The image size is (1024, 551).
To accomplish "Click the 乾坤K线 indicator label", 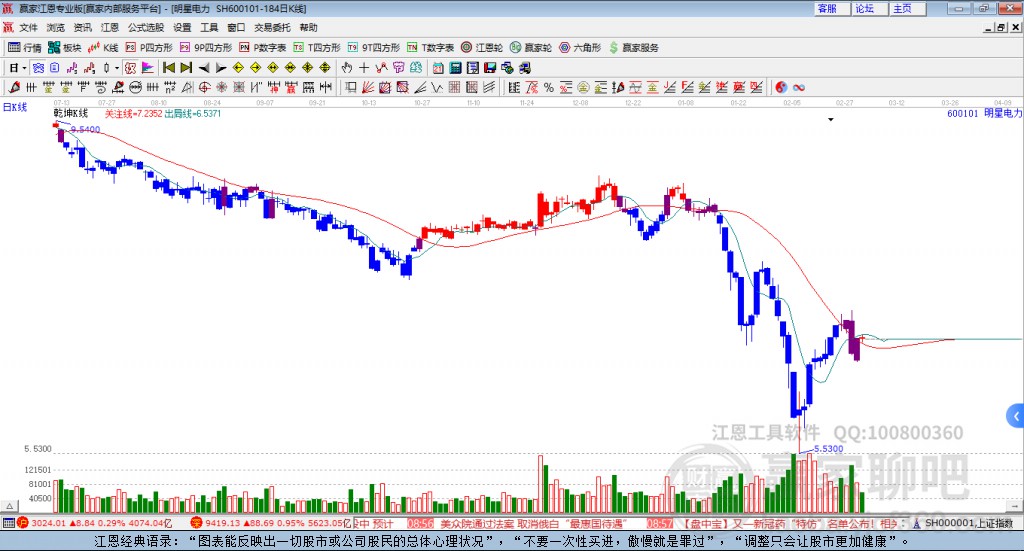I will 71,113.
